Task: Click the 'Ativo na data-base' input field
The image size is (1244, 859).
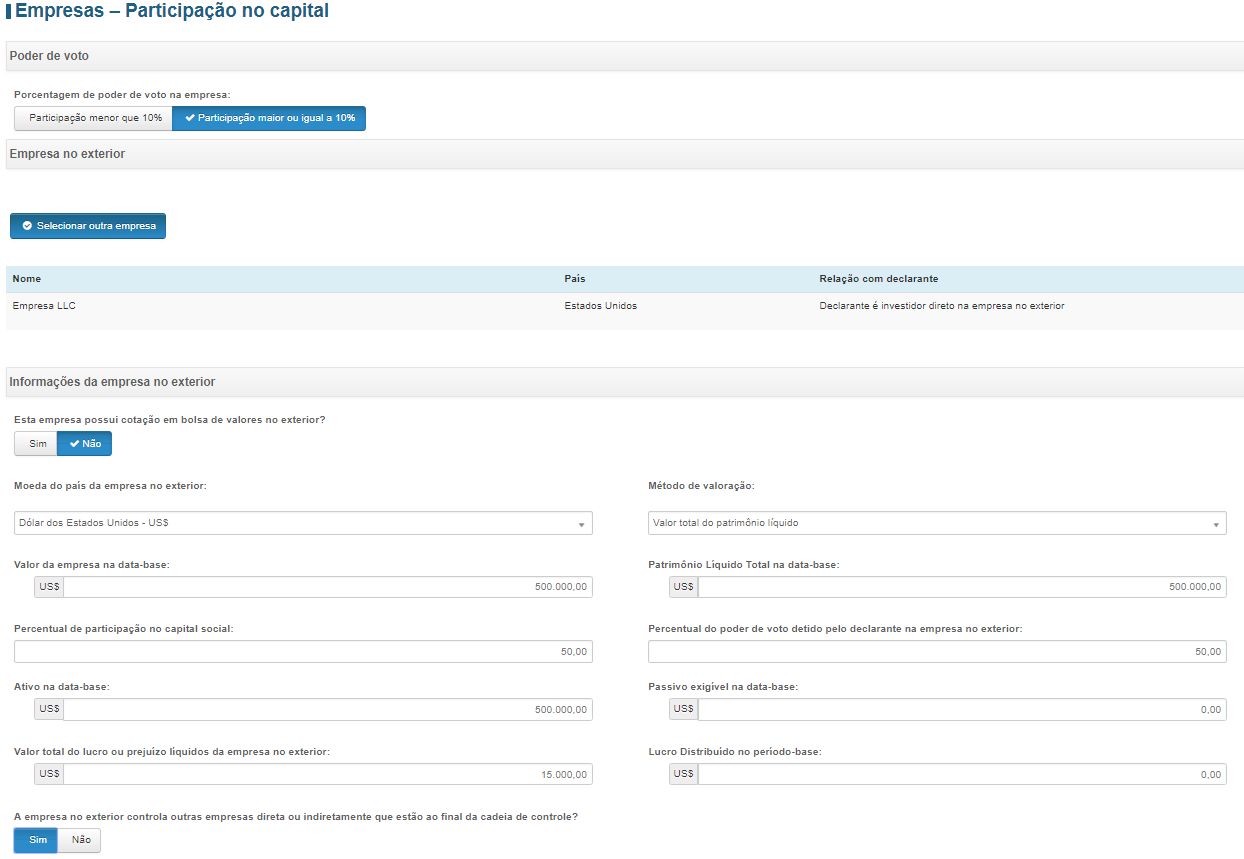Action: (x=327, y=710)
